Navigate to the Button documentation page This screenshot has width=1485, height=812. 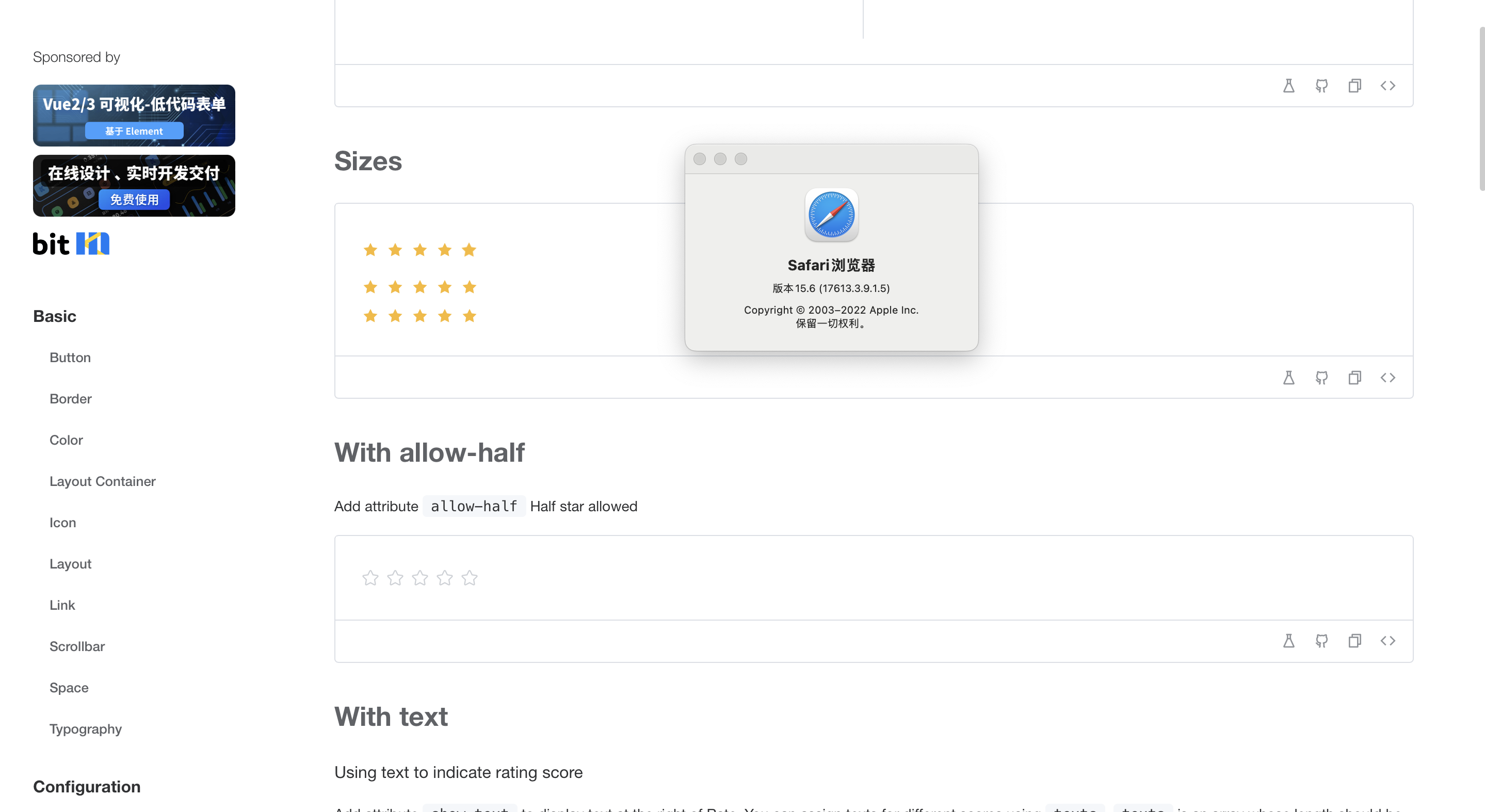70,358
